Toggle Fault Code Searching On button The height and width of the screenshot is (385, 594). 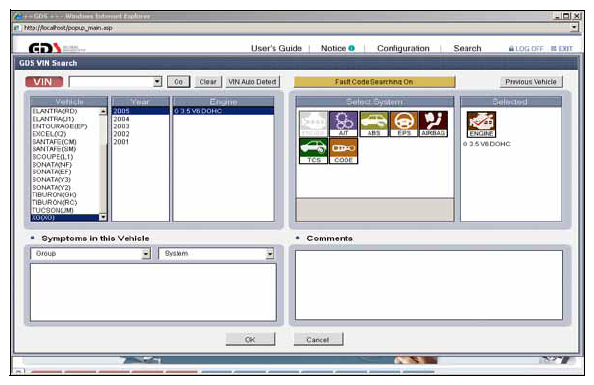click(x=374, y=82)
